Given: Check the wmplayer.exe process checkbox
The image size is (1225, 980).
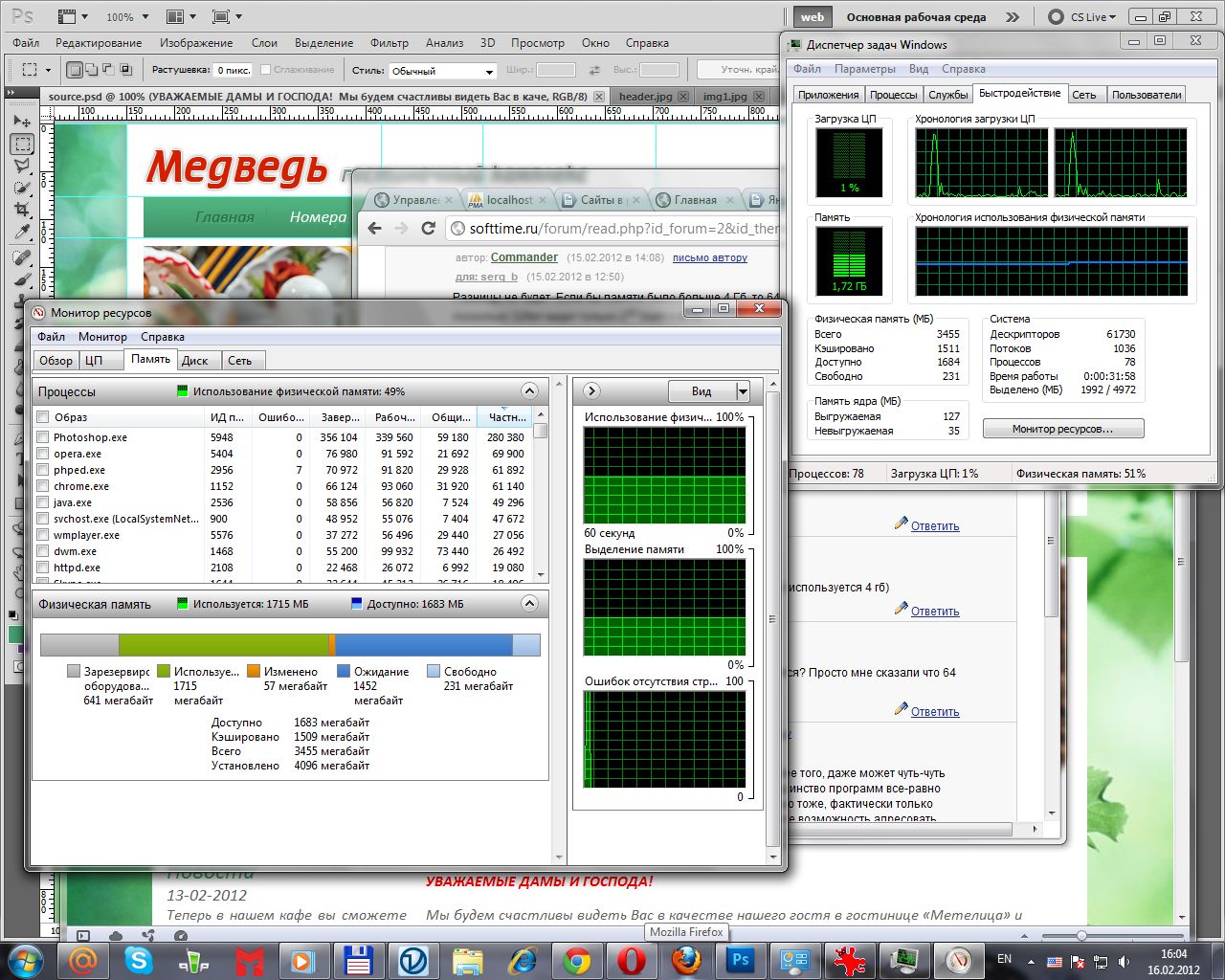Looking at the screenshot, I should coord(42,535).
